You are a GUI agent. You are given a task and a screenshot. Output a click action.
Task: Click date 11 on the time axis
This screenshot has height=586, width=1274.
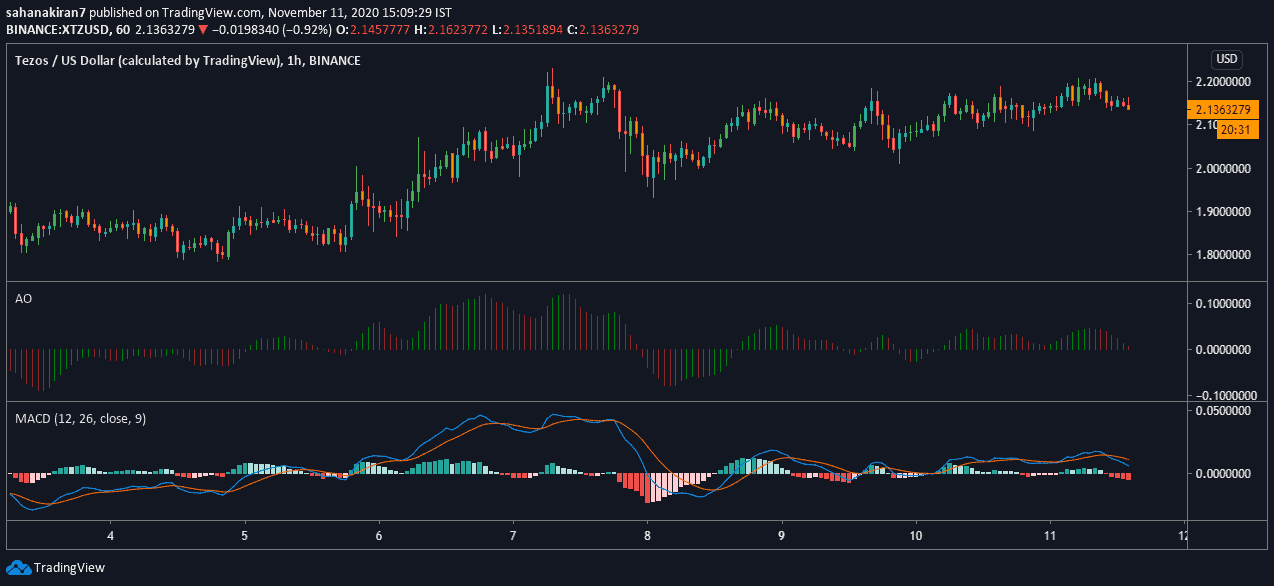pyautogui.click(x=1051, y=535)
